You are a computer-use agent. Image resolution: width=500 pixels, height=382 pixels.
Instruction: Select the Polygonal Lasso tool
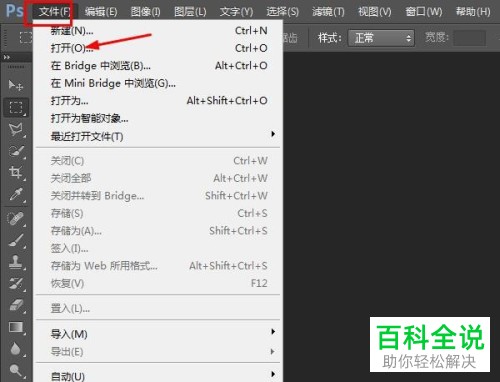[16, 129]
